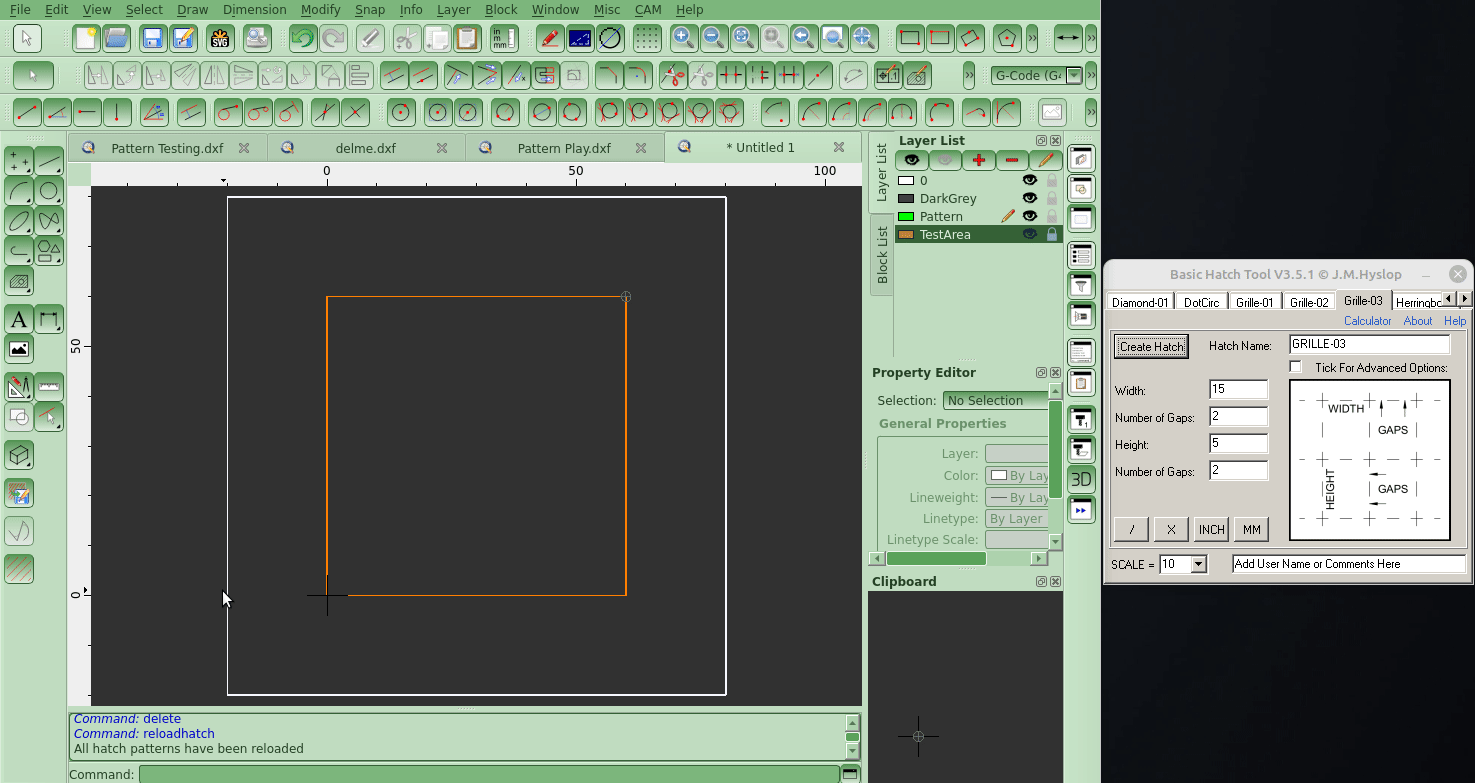
Task: Open the Dimension menu
Action: coord(254,9)
